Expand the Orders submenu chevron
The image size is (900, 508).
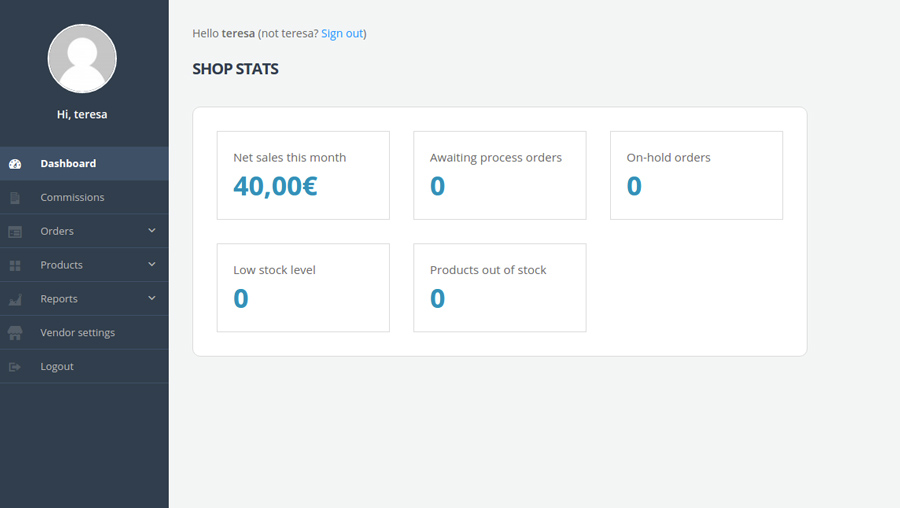pos(152,231)
